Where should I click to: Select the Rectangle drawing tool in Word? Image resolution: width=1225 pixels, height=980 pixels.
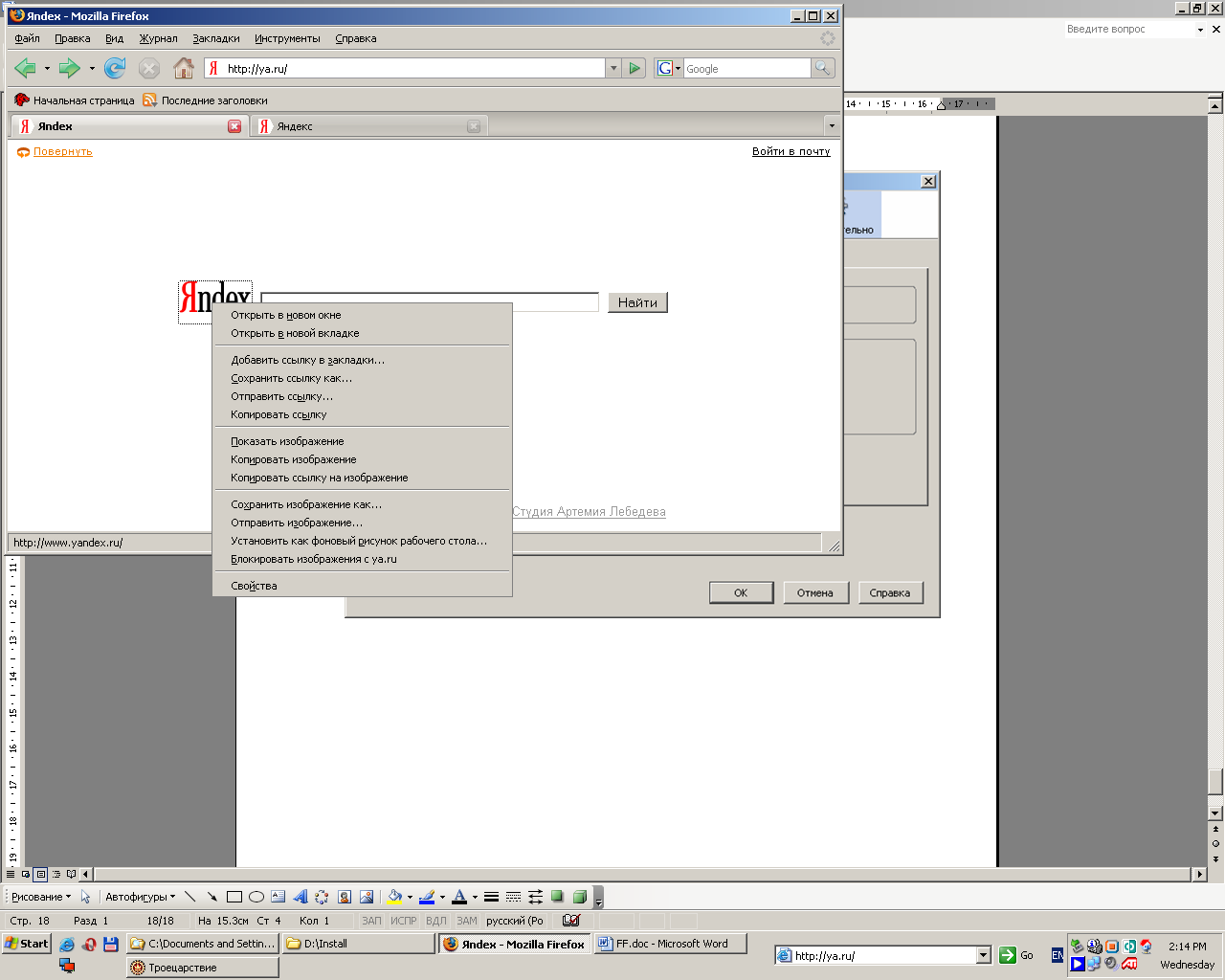[x=234, y=897]
